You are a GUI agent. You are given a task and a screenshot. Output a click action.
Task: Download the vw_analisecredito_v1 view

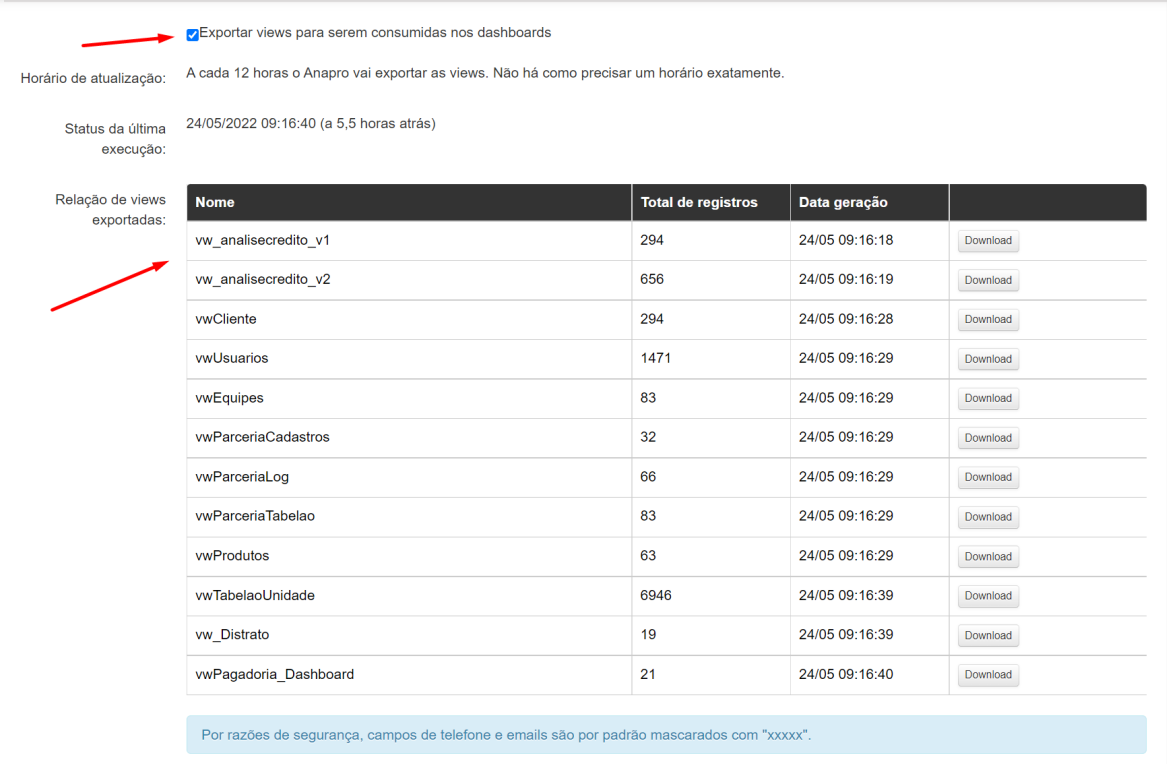click(x=988, y=241)
